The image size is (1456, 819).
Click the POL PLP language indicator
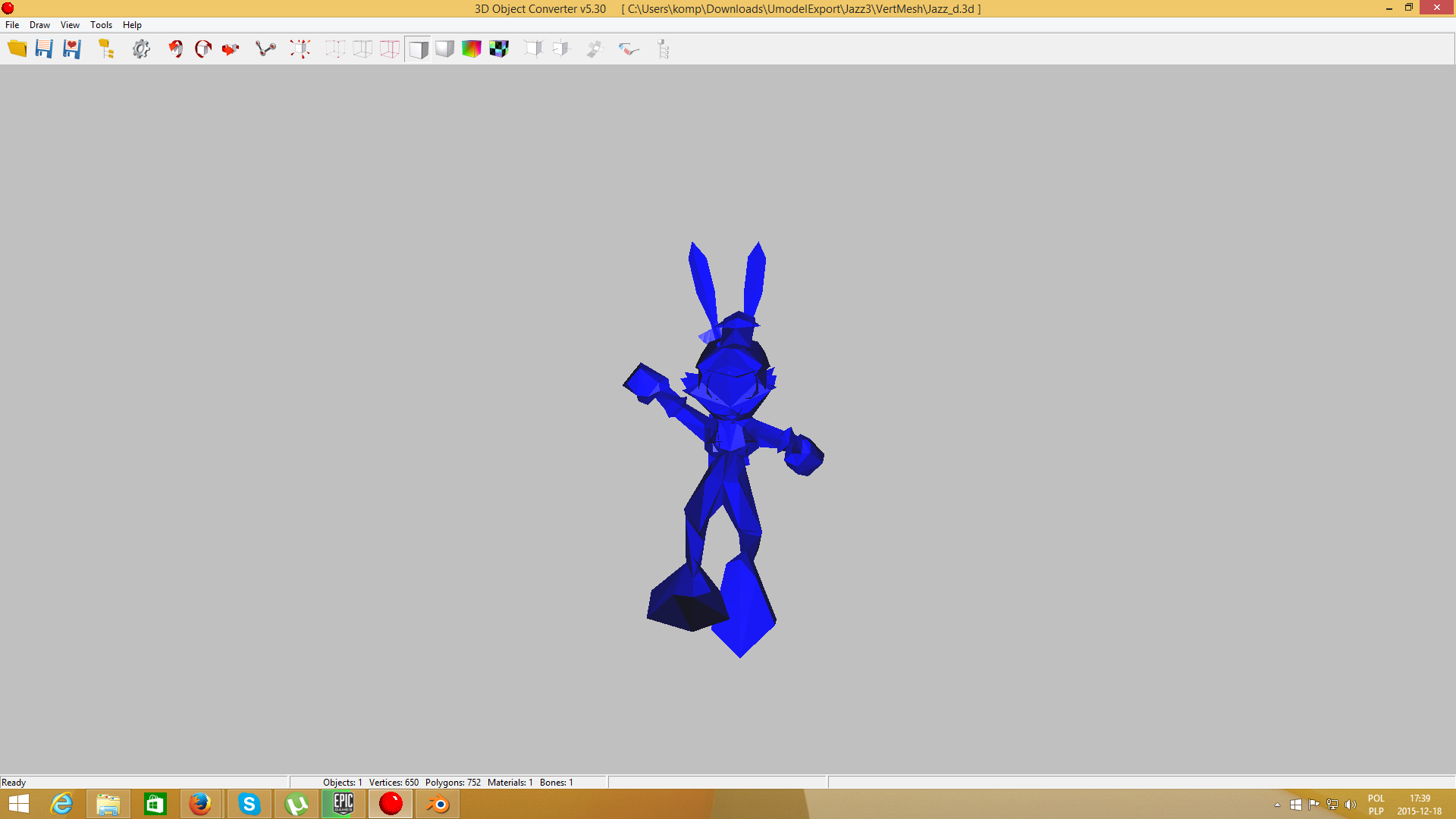1376,805
